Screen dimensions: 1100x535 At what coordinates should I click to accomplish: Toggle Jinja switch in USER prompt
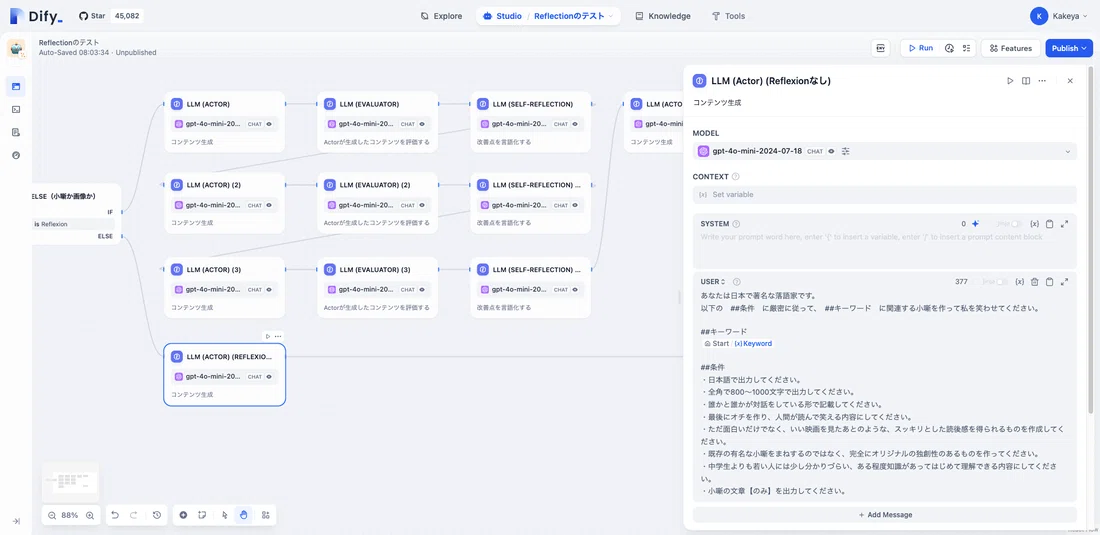click(1002, 282)
